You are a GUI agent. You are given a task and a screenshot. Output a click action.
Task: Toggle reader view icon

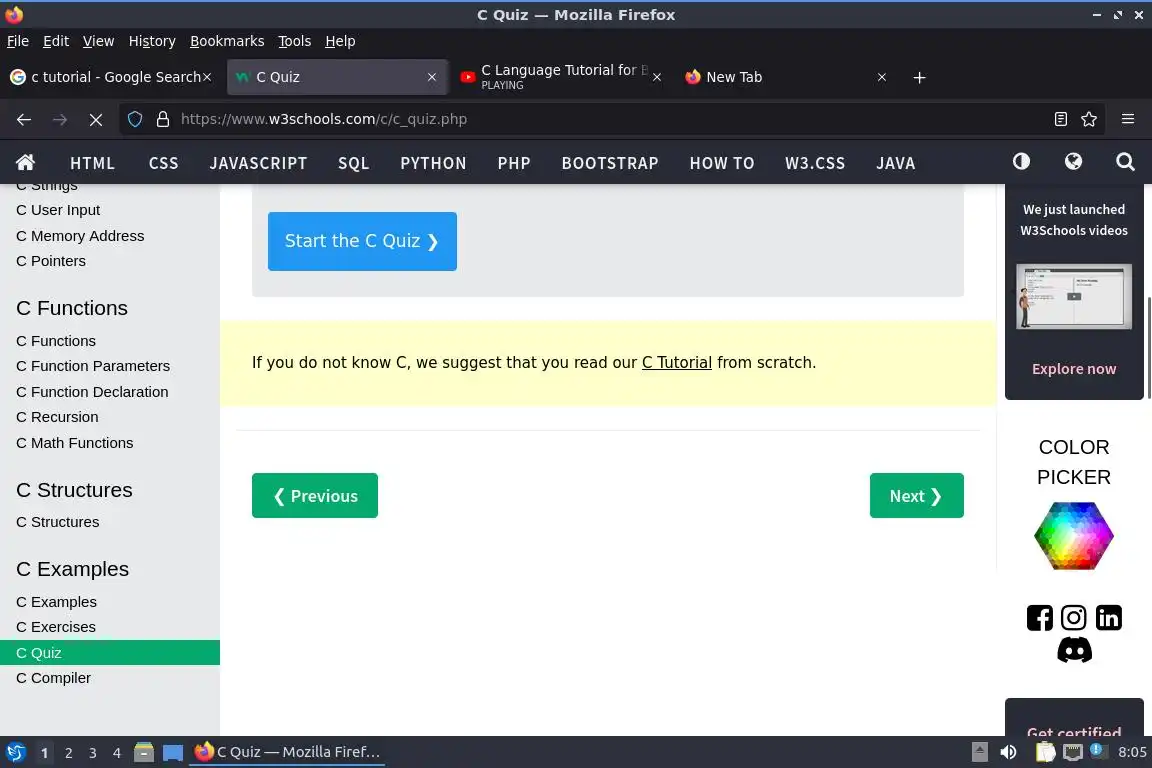[1060, 119]
